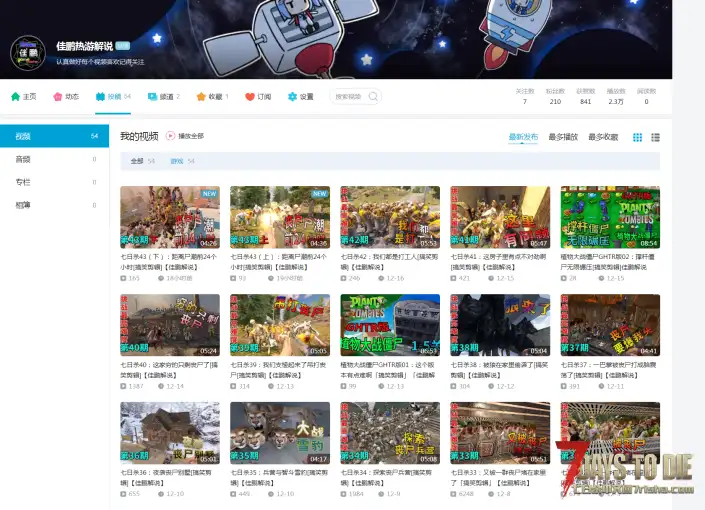This screenshot has height=510, width=705.
Task: Click the 阅读数 reads stat
Action: (647, 96)
